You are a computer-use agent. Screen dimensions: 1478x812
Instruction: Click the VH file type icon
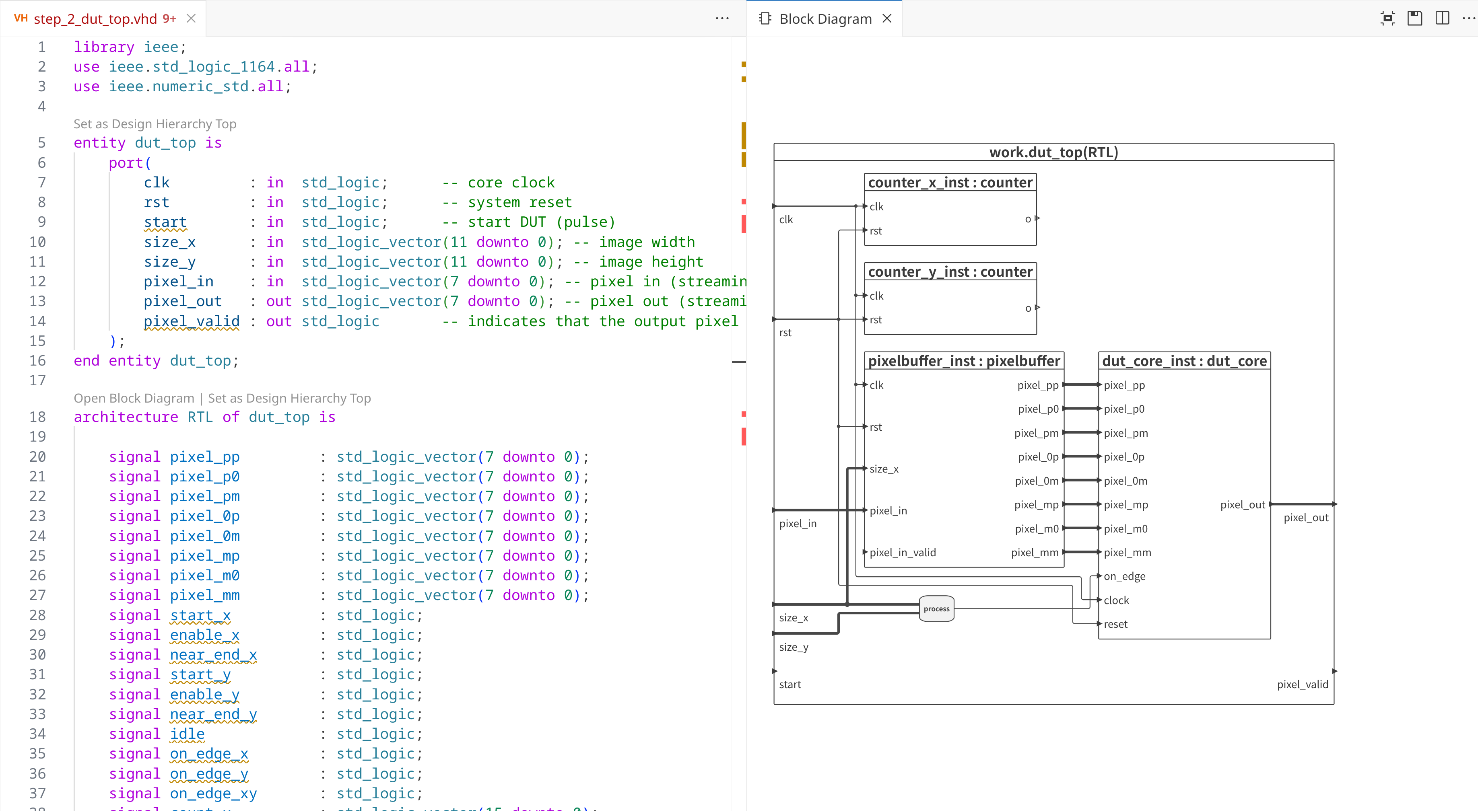(x=21, y=19)
